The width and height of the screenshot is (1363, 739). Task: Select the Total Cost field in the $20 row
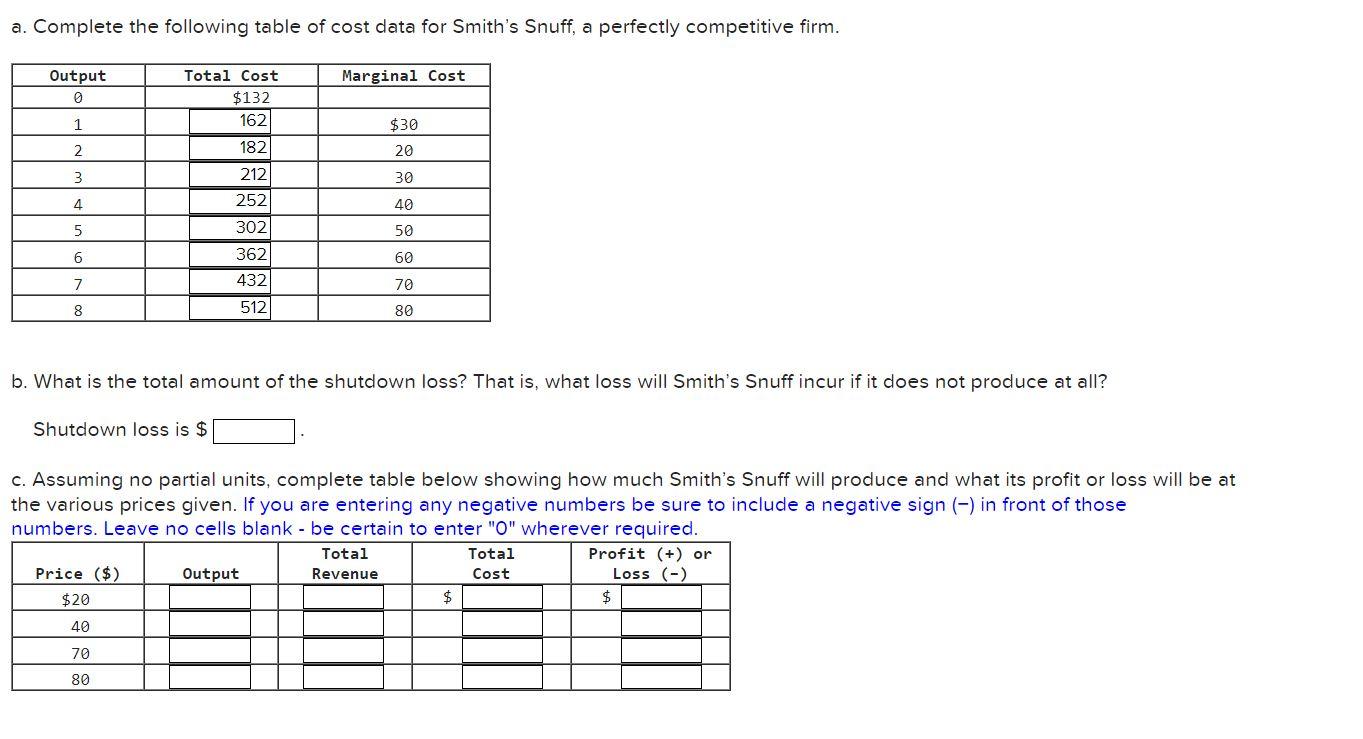(x=499, y=597)
